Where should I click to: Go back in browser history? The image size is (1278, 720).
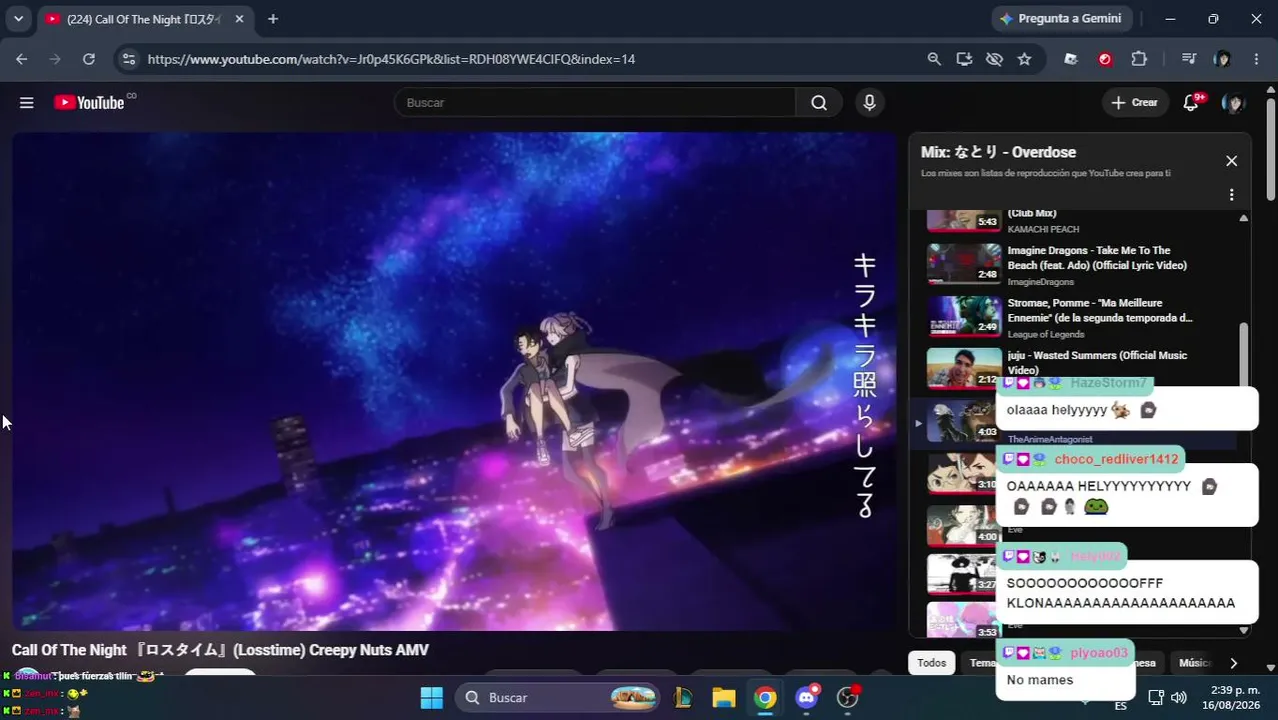click(x=22, y=59)
